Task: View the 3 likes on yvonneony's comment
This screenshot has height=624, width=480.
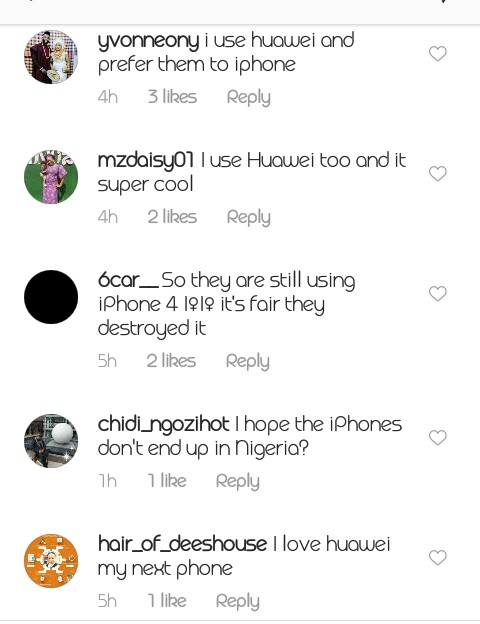Action: click(172, 97)
